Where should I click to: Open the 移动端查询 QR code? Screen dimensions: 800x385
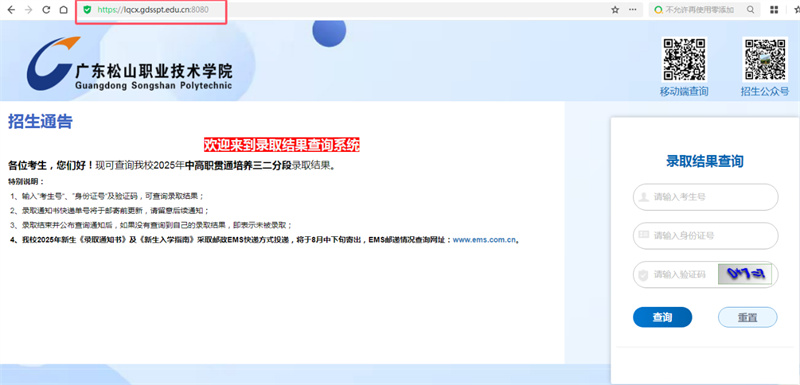pyautogui.click(x=684, y=59)
